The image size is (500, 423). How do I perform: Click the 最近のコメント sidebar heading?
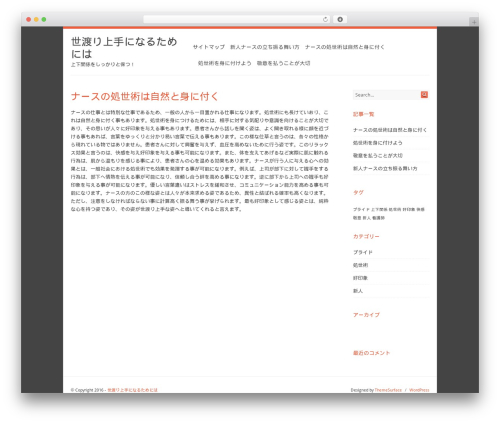click(372, 353)
